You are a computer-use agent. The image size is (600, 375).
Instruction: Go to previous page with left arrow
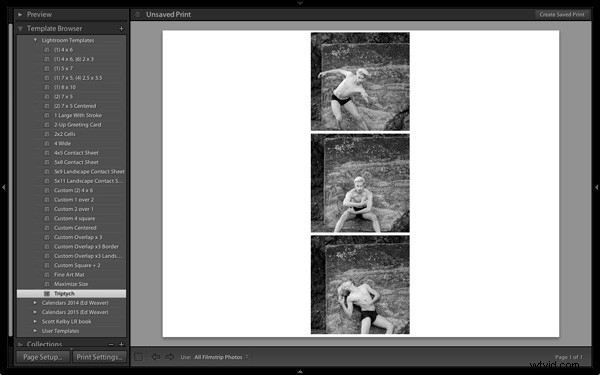(156, 357)
